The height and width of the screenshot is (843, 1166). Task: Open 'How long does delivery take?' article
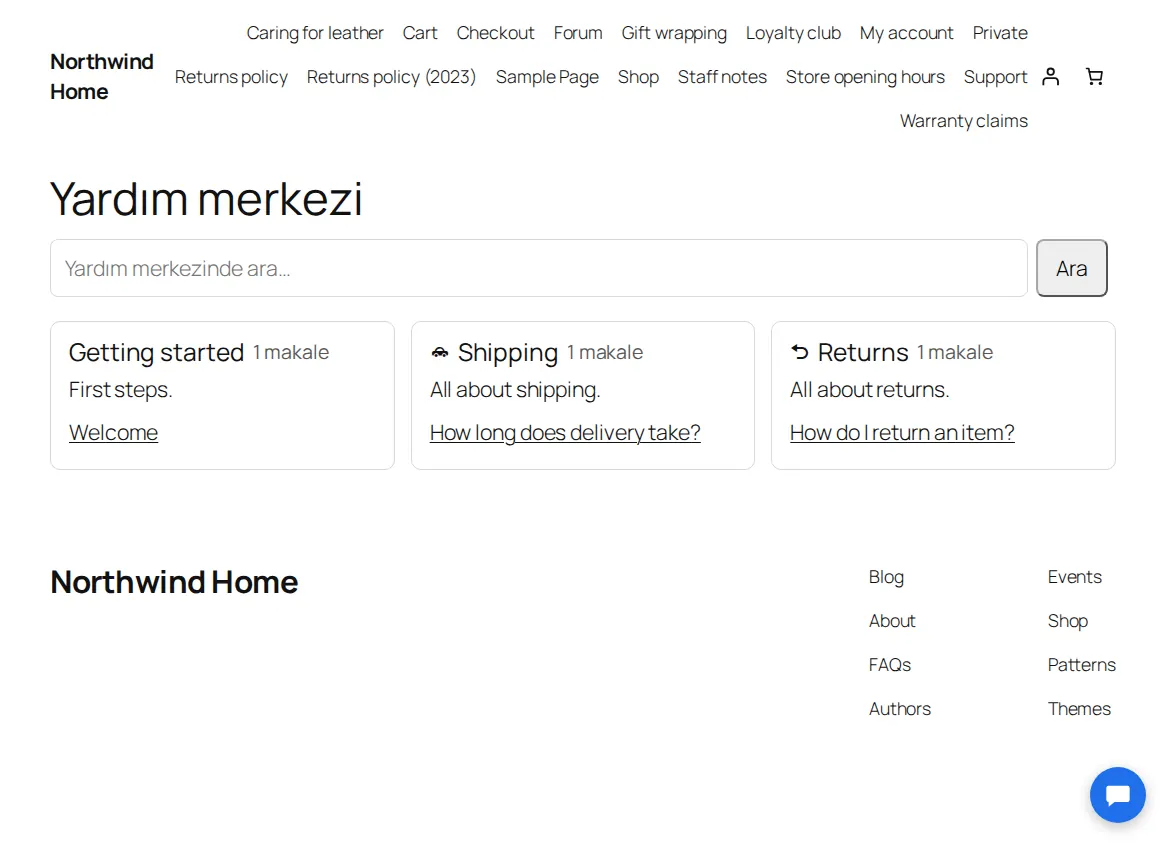click(x=565, y=433)
